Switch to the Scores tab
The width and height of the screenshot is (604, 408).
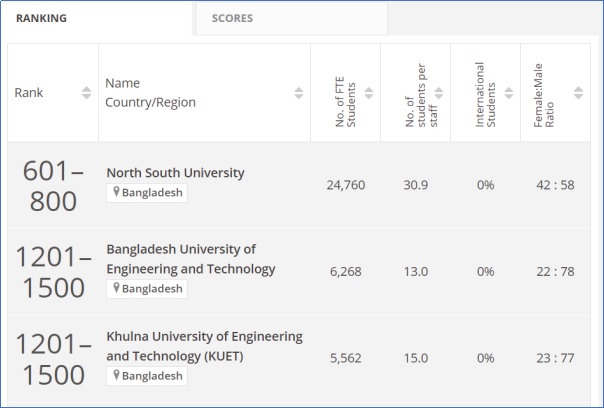pyautogui.click(x=232, y=18)
